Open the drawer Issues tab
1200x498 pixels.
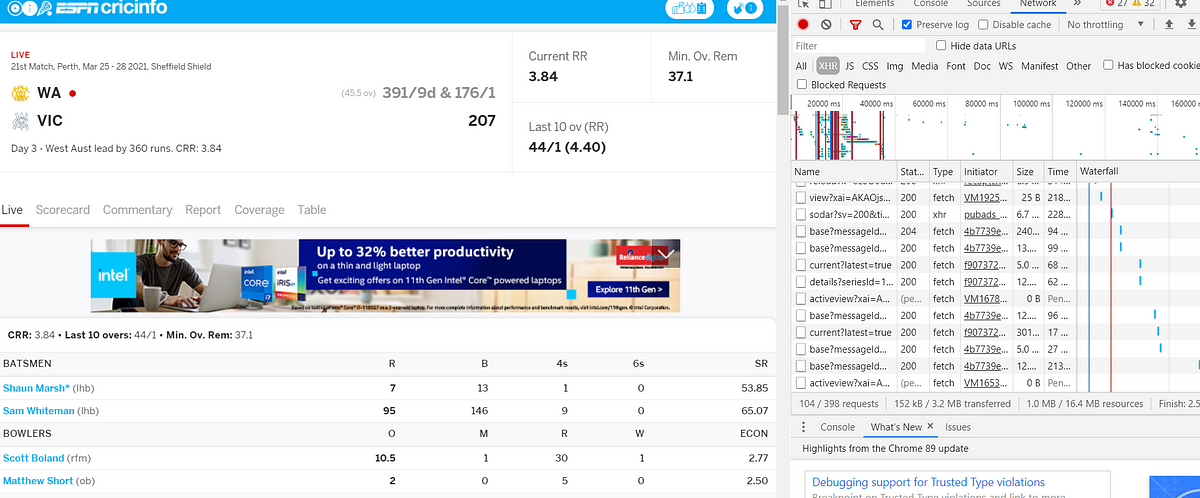958,427
